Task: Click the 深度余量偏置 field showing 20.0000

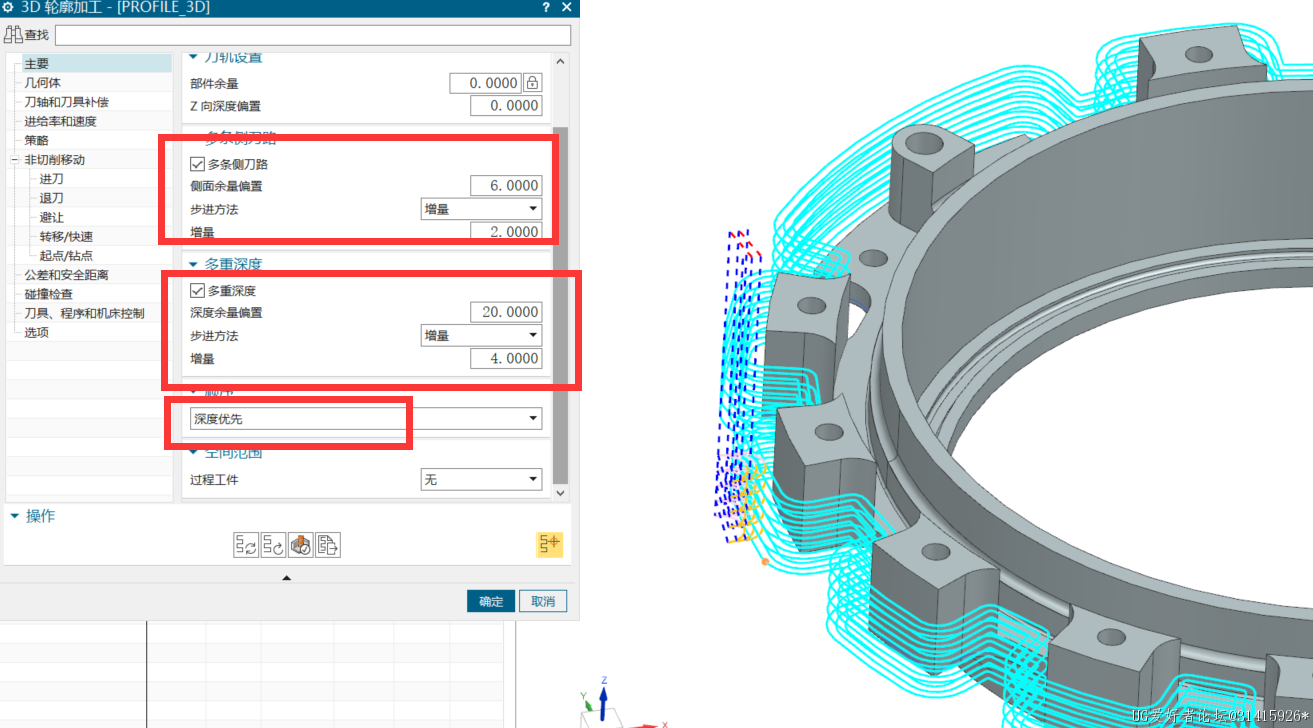Action: [x=506, y=312]
